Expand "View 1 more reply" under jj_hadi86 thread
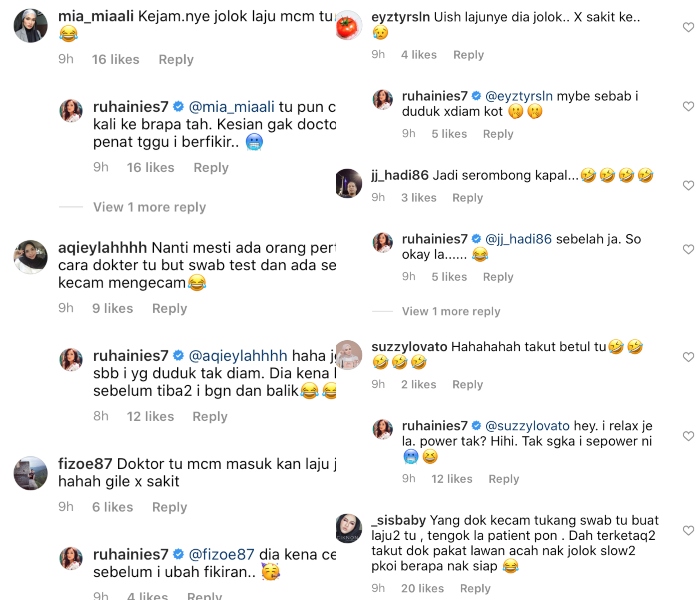 [451, 311]
